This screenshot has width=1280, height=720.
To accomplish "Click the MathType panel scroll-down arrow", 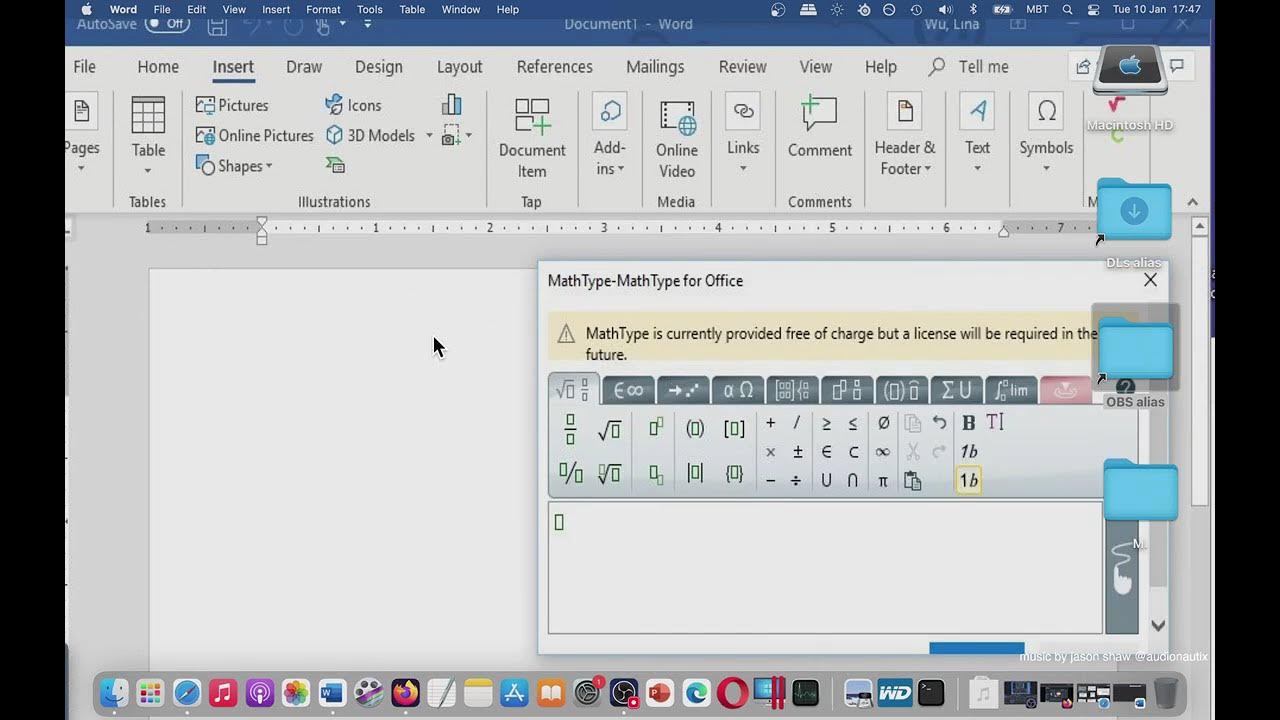I will pyautogui.click(x=1158, y=626).
